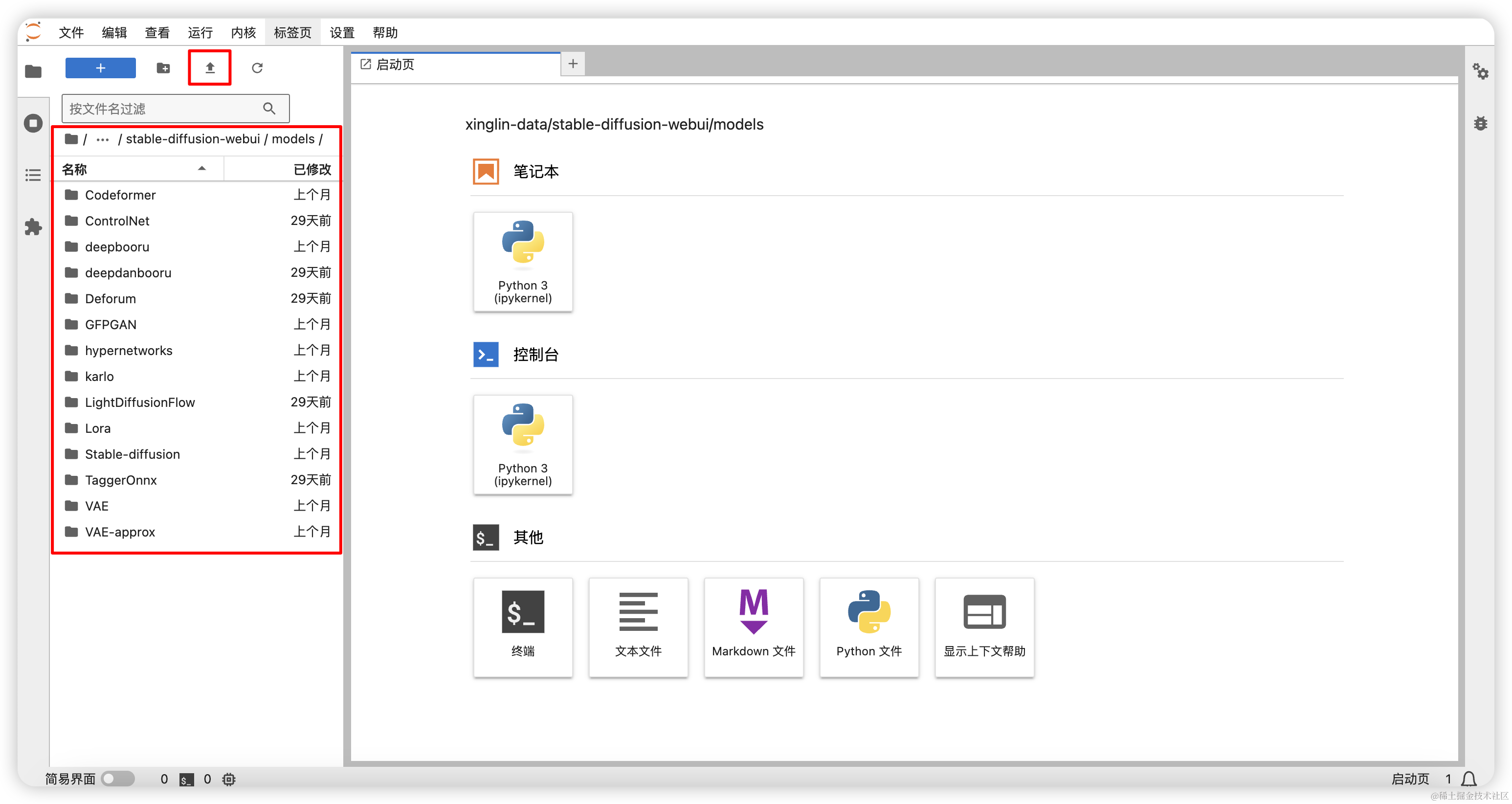Screen dimensions: 1512x804
Task: Select the karlo folder
Action: click(197, 376)
